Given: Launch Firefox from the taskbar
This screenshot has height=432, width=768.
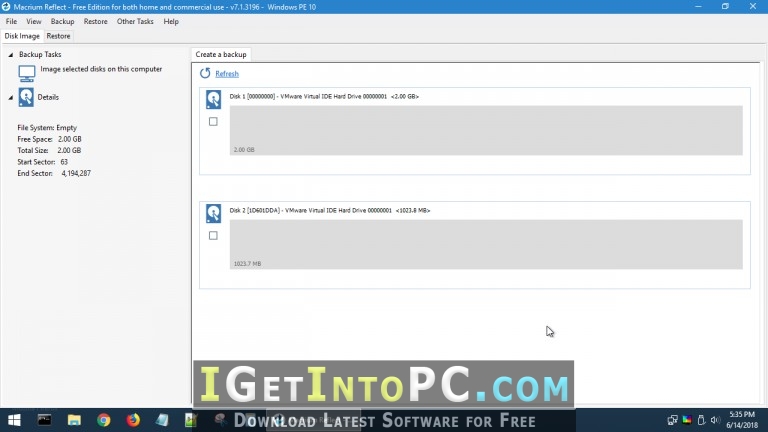Looking at the screenshot, I should 133,420.
